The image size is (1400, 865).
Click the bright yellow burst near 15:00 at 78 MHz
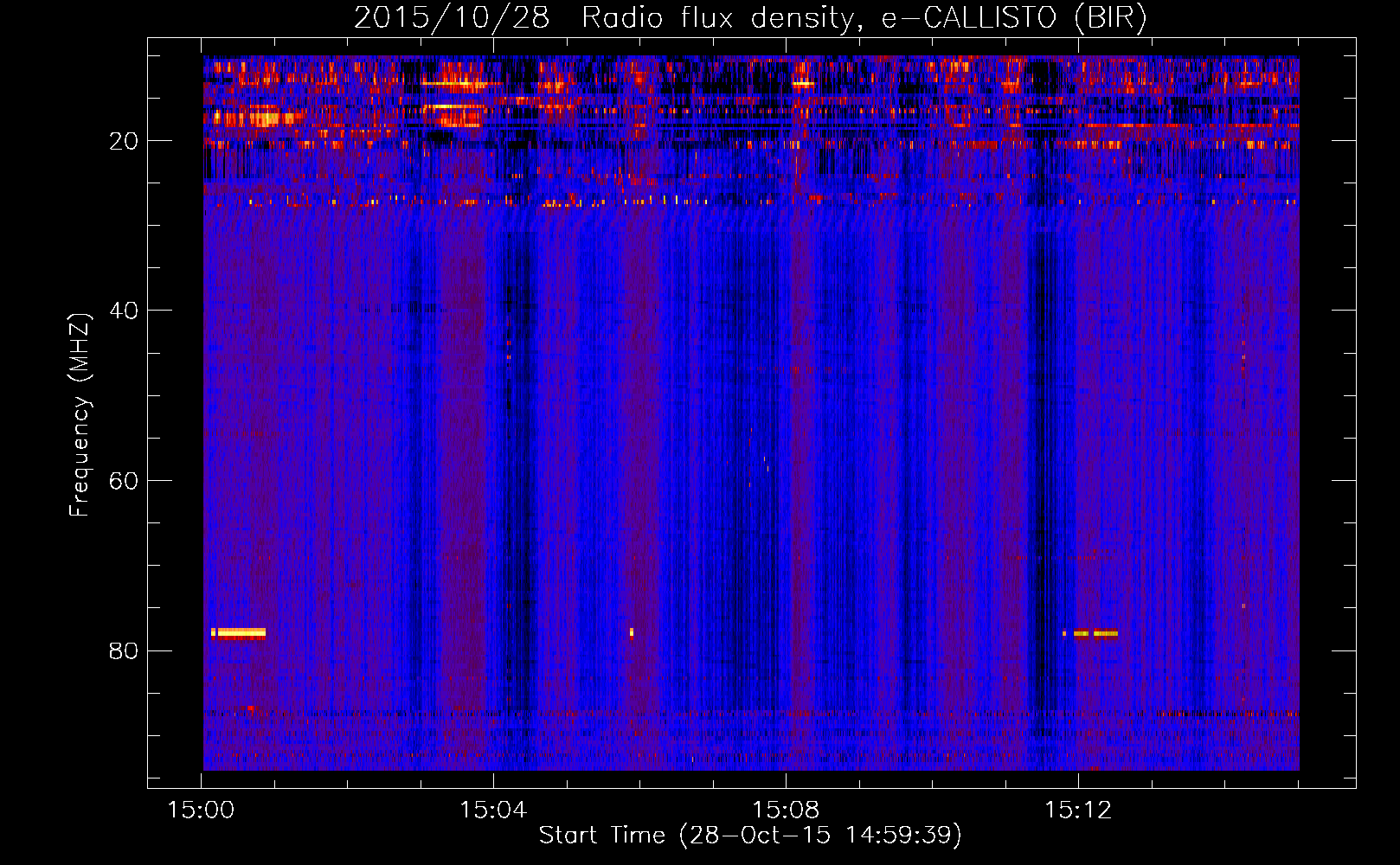click(238, 632)
